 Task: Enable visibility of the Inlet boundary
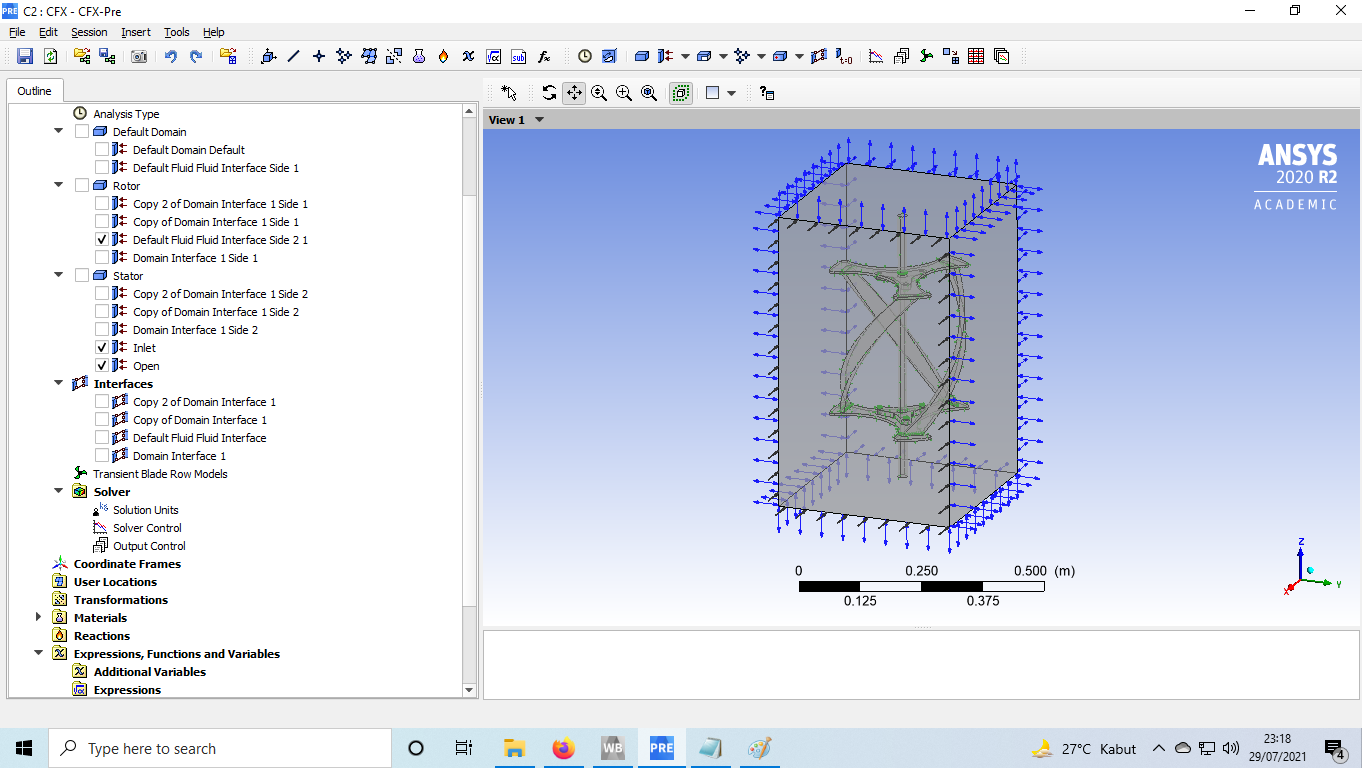click(102, 347)
